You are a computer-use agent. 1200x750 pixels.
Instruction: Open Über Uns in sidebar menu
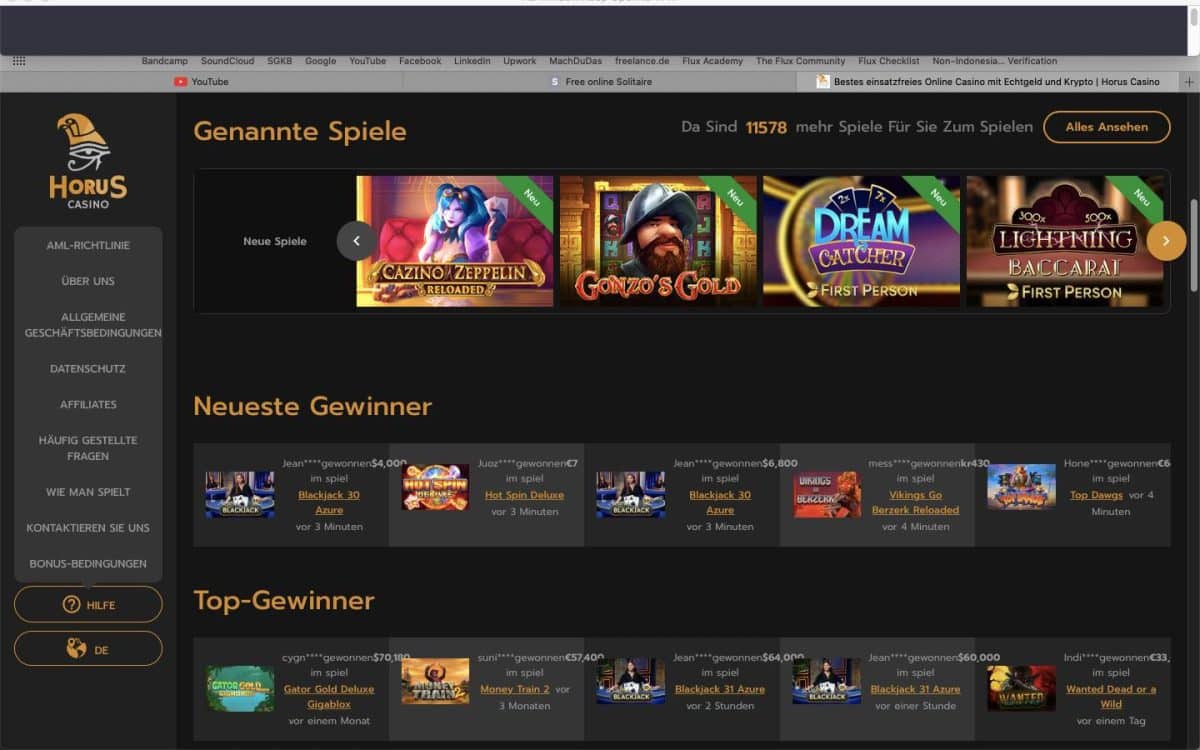point(88,281)
